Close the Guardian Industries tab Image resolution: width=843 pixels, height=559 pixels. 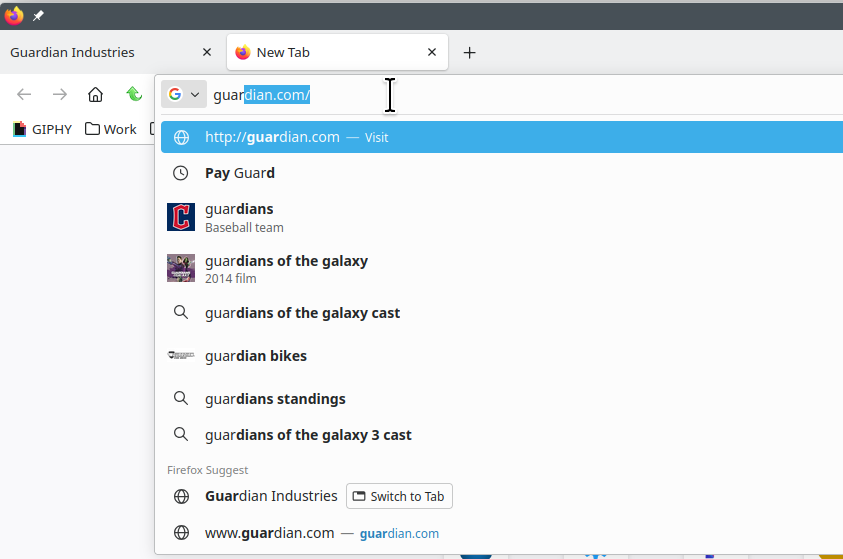tap(207, 53)
